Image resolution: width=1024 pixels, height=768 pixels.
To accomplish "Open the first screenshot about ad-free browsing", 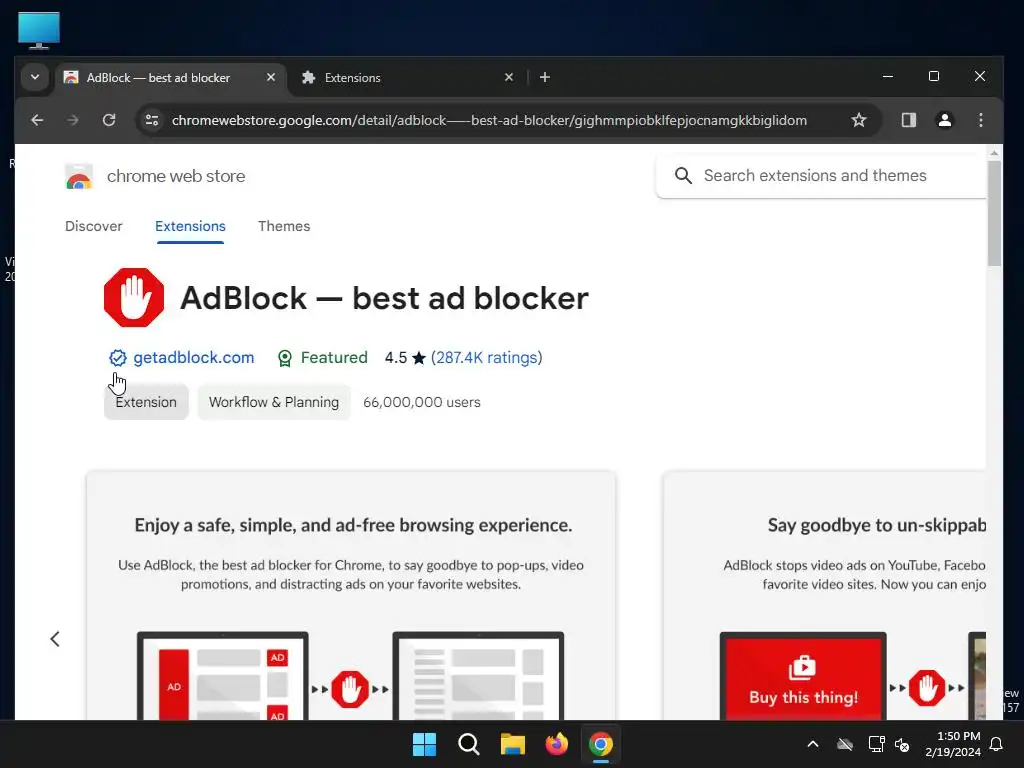I will pos(351,596).
